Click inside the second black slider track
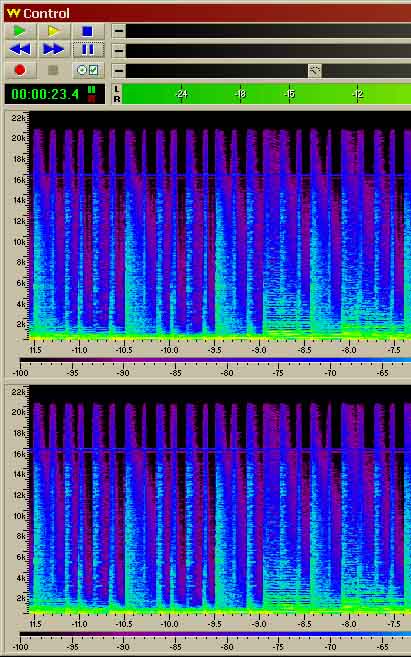Viewport: 411px width, 657px height. [x=268, y=51]
